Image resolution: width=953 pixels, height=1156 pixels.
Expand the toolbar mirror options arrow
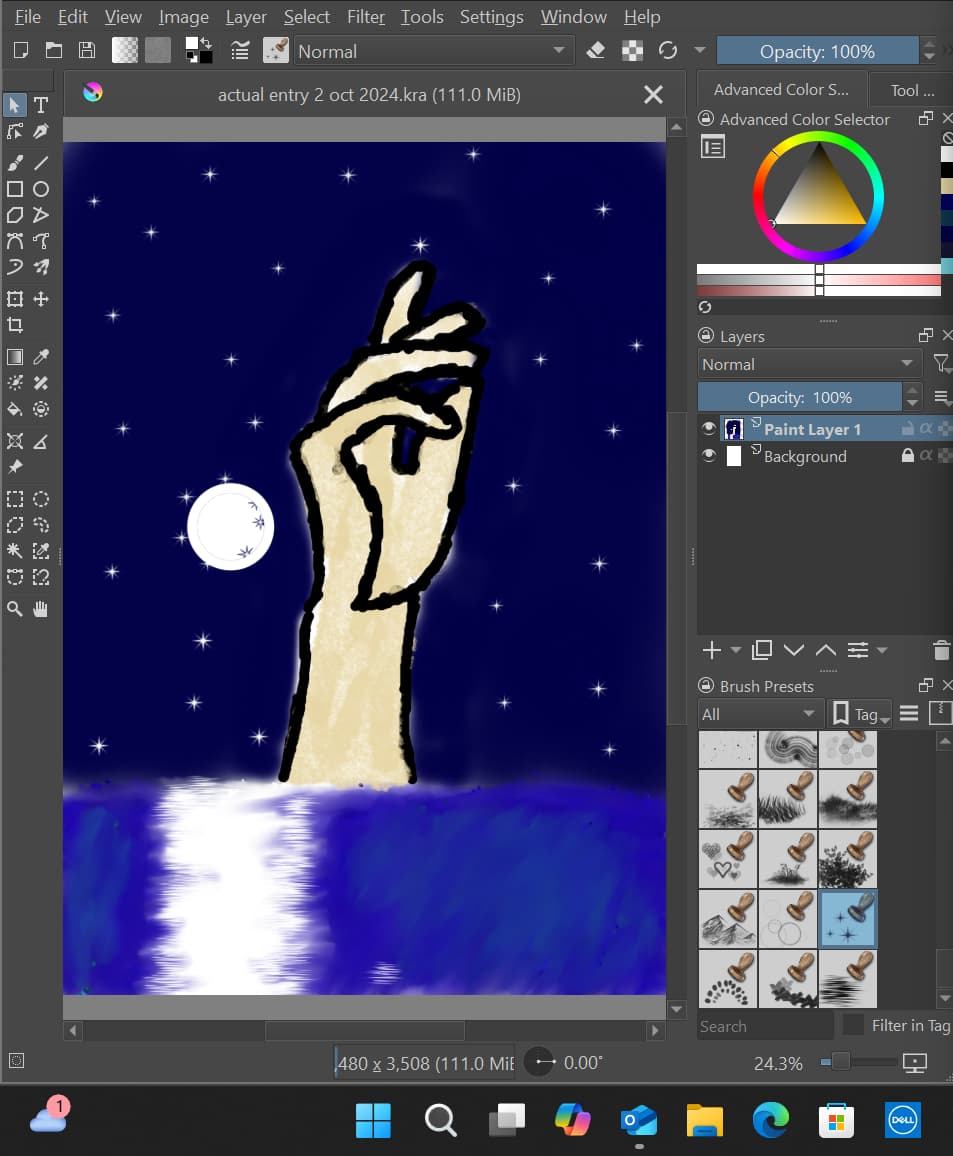[699, 50]
